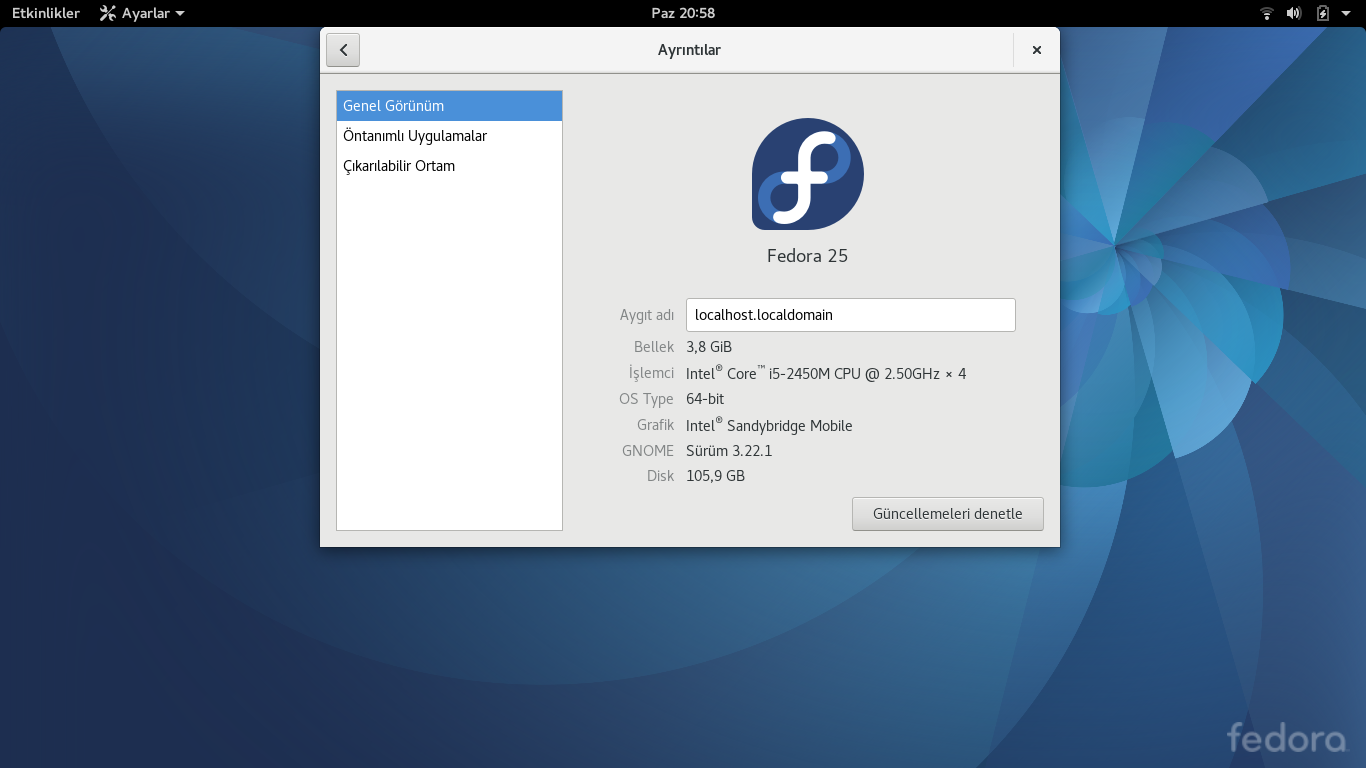
Task: Click the disk value 105,9 GB
Action: [715, 476]
